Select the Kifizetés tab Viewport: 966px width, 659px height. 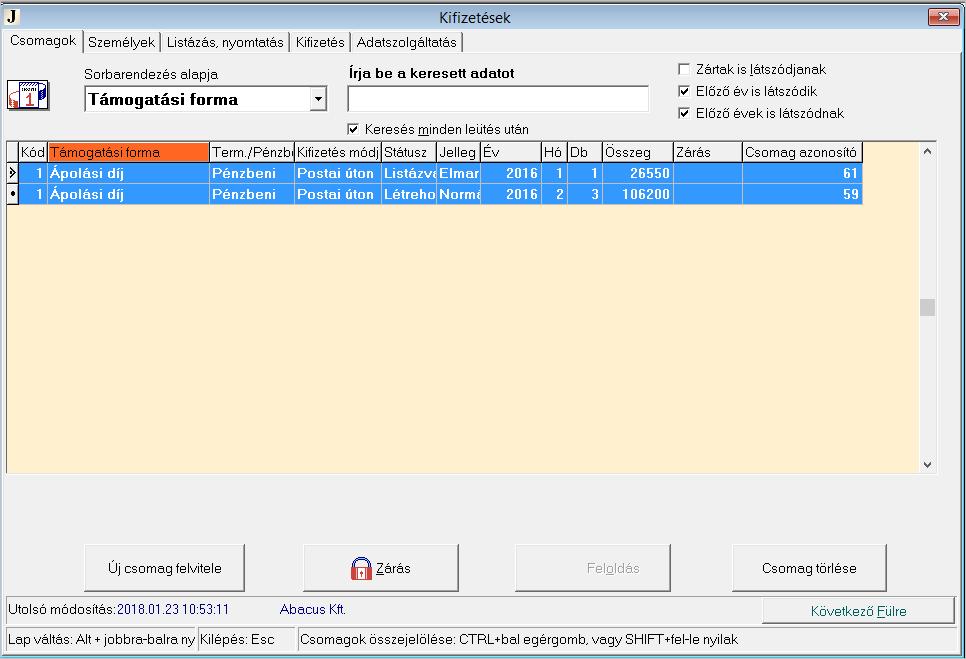(320, 42)
